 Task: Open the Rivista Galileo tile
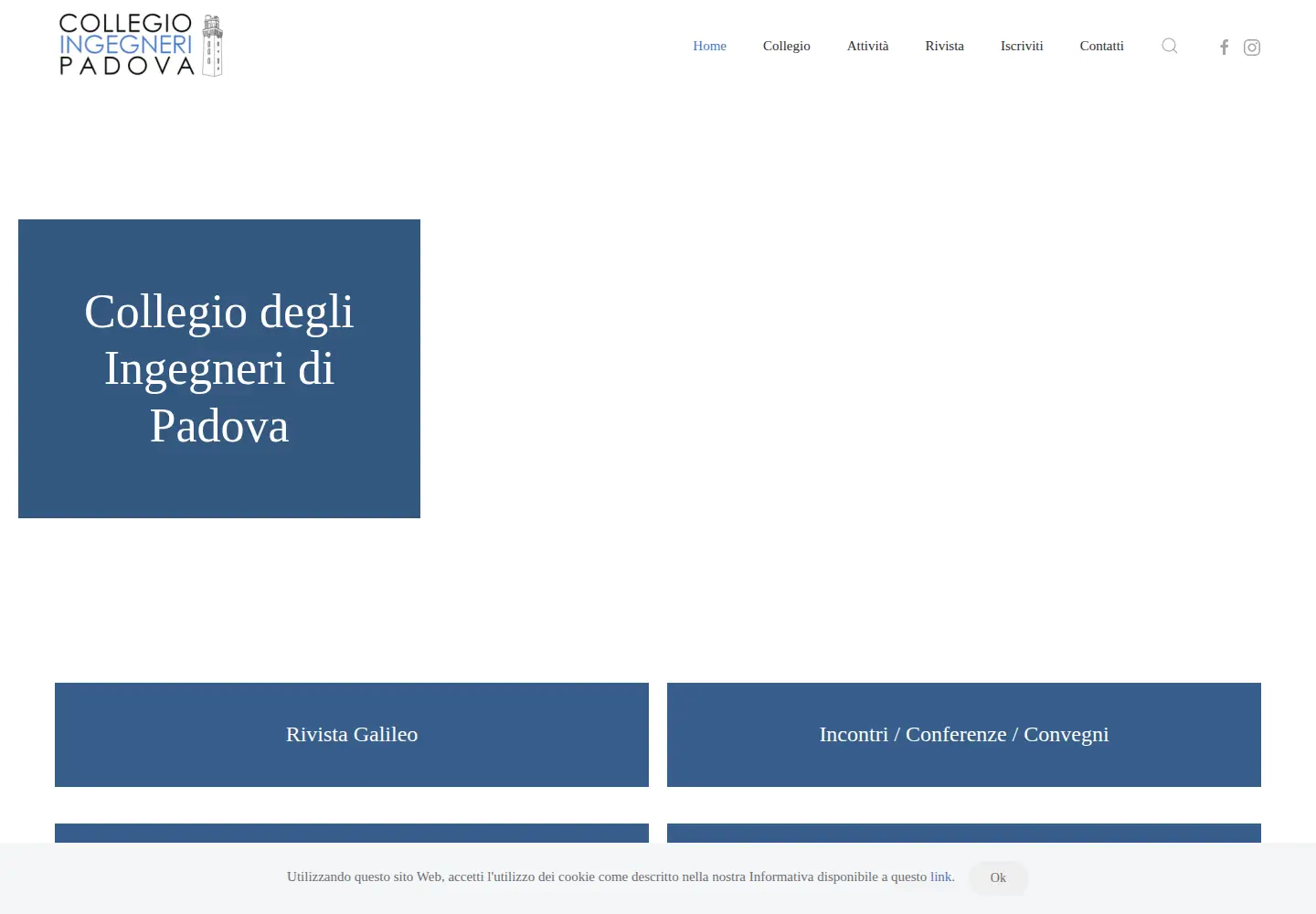[352, 735]
